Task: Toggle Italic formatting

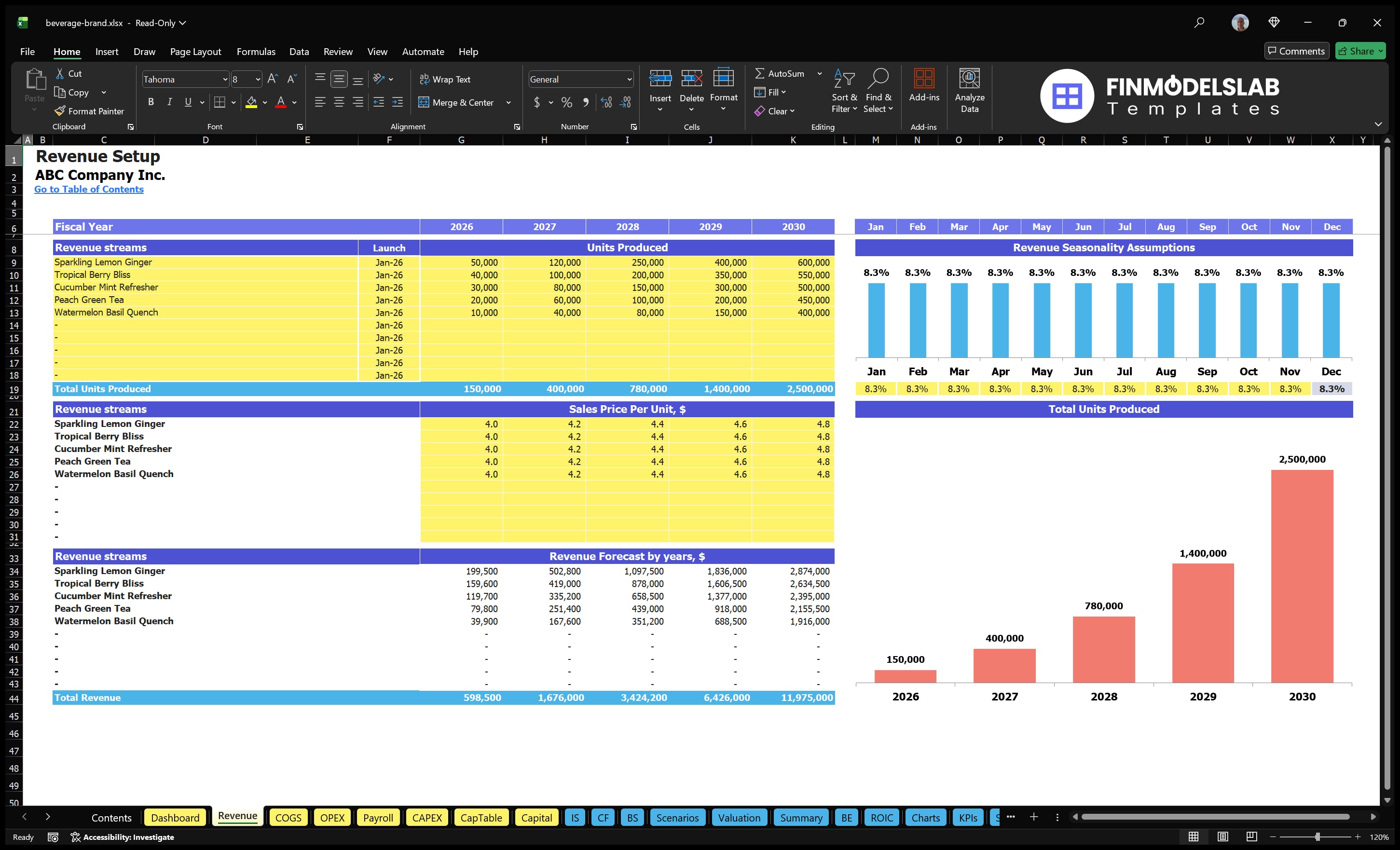Action: coord(169,102)
